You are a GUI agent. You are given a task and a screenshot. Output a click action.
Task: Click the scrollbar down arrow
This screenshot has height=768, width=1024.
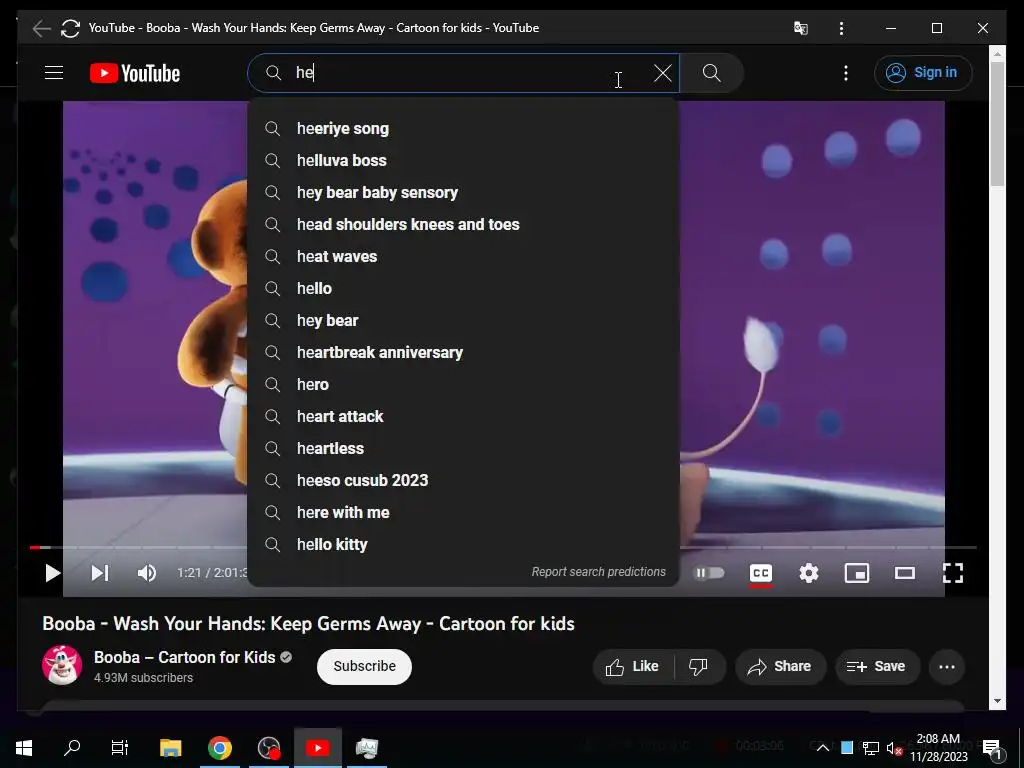(x=997, y=701)
